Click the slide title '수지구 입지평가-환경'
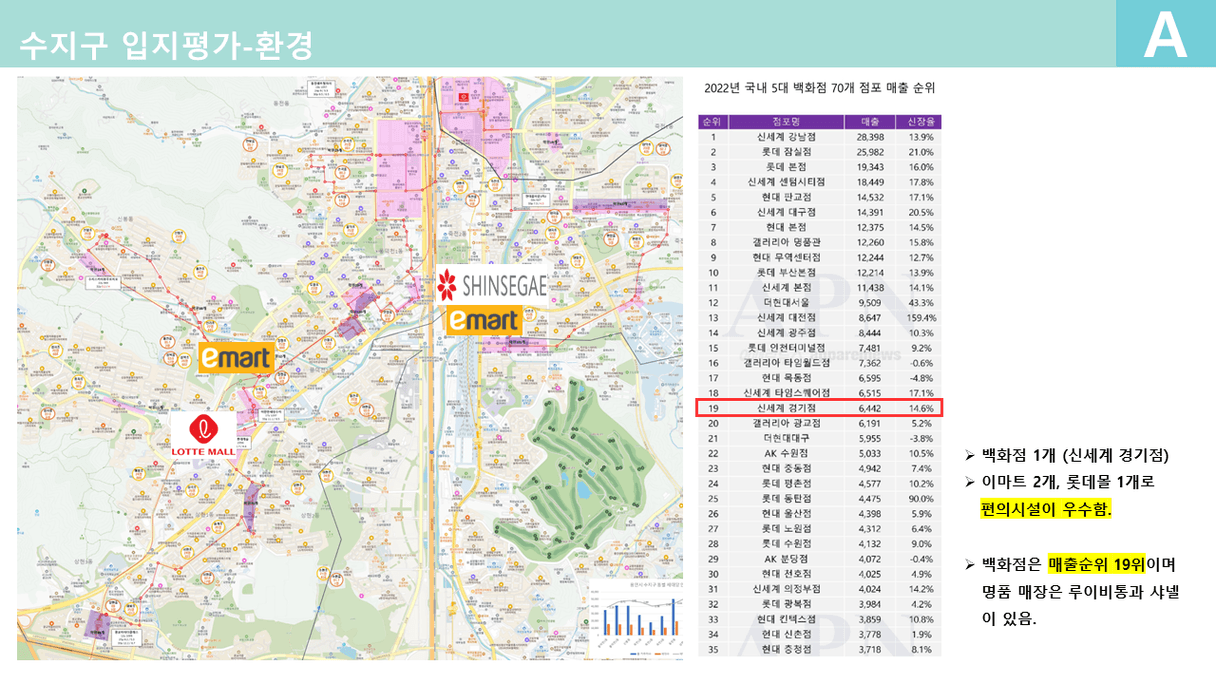The image size is (1216, 684). (166, 44)
